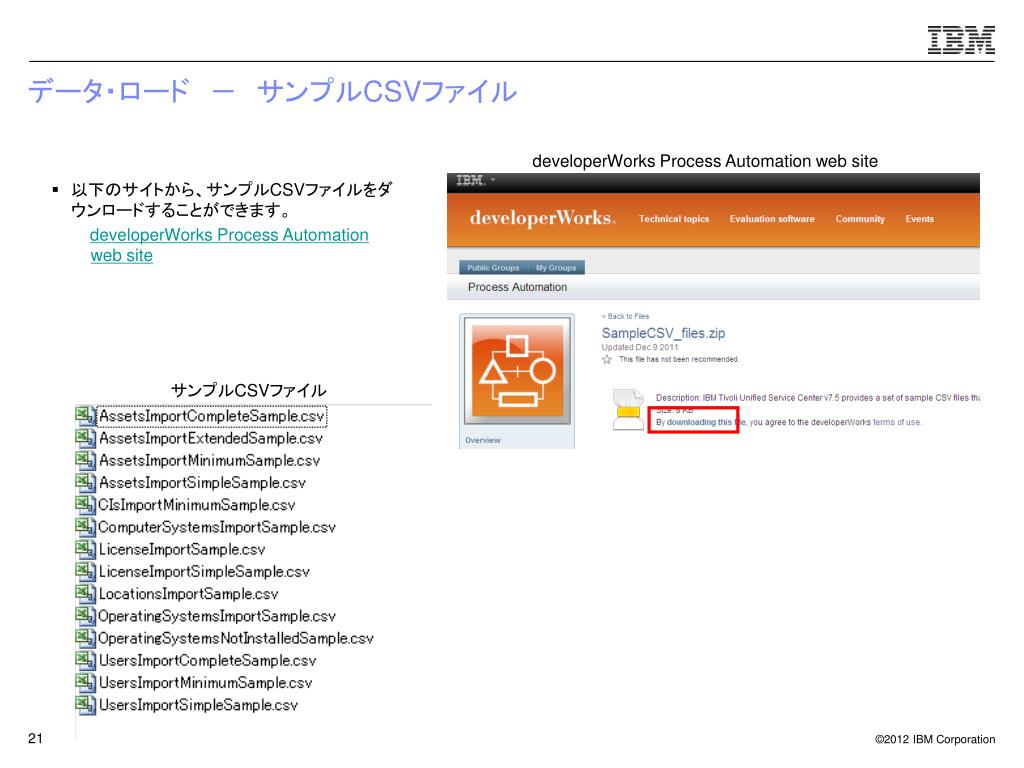
Task: Open the Evaluation software menu
Action: pyautogui.click(x=772, y=219)
